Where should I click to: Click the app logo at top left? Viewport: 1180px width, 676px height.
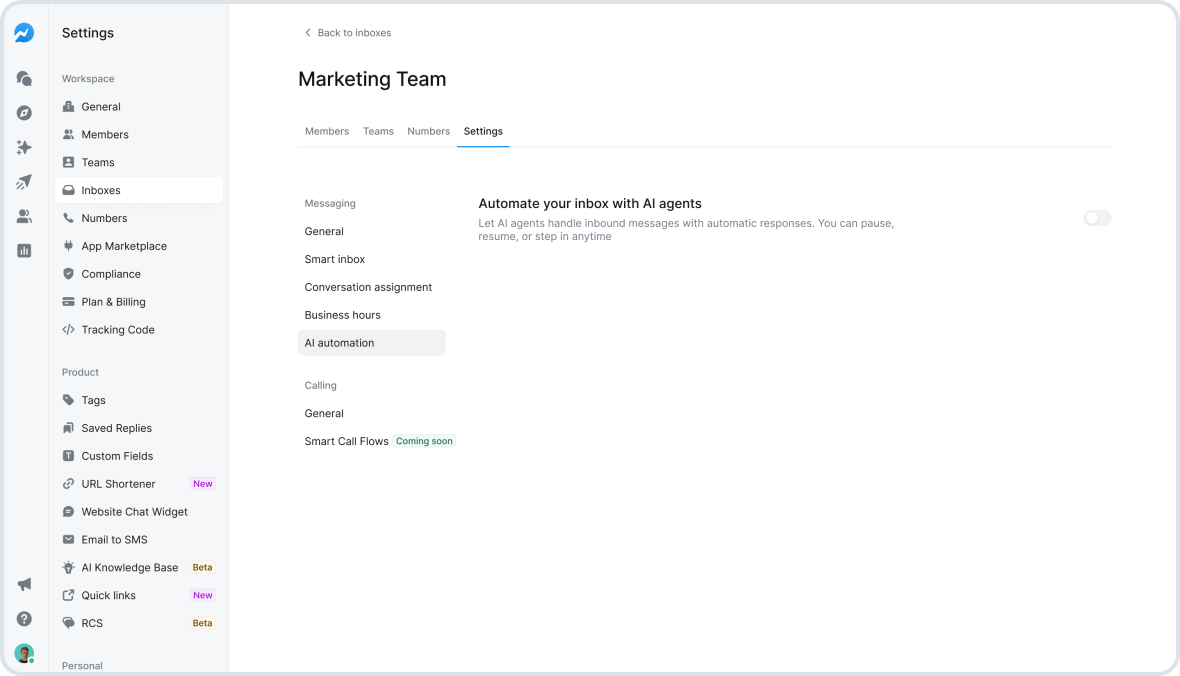tap(24, 32)
